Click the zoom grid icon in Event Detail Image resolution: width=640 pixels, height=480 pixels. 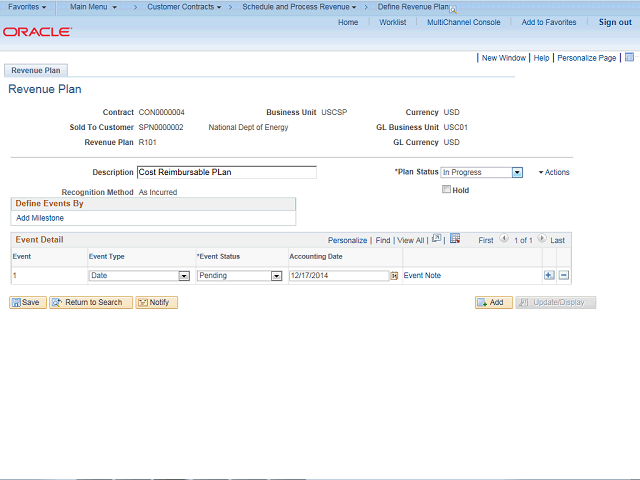436,238
